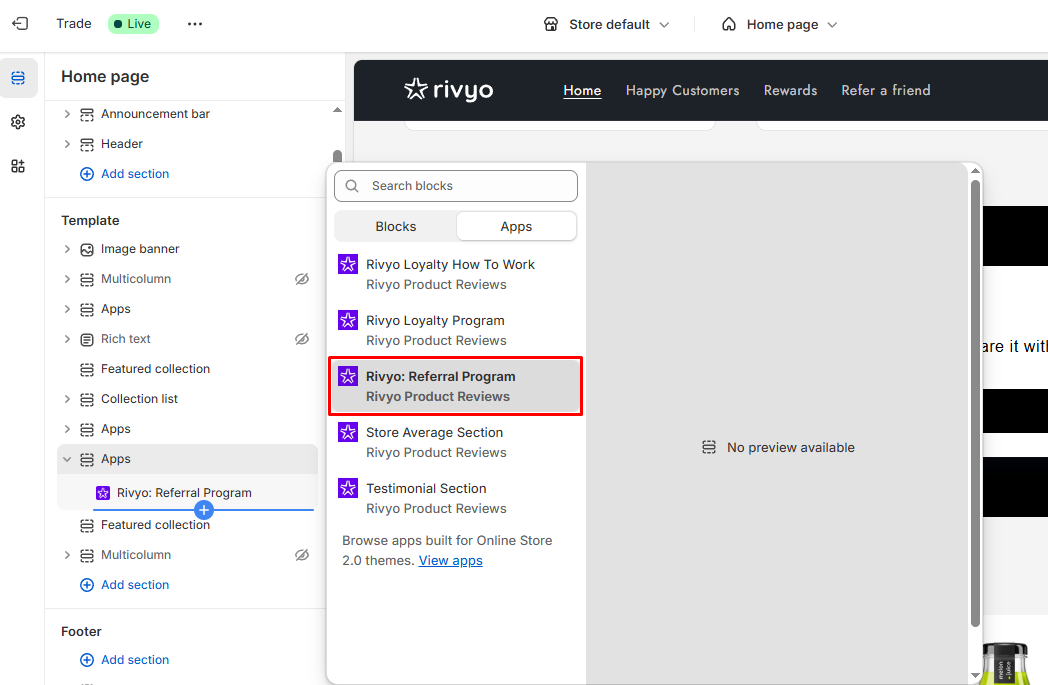This screenshot has height=685, width=1048.
Task: Collapse the selected Apps section
Action: (67, 460)
